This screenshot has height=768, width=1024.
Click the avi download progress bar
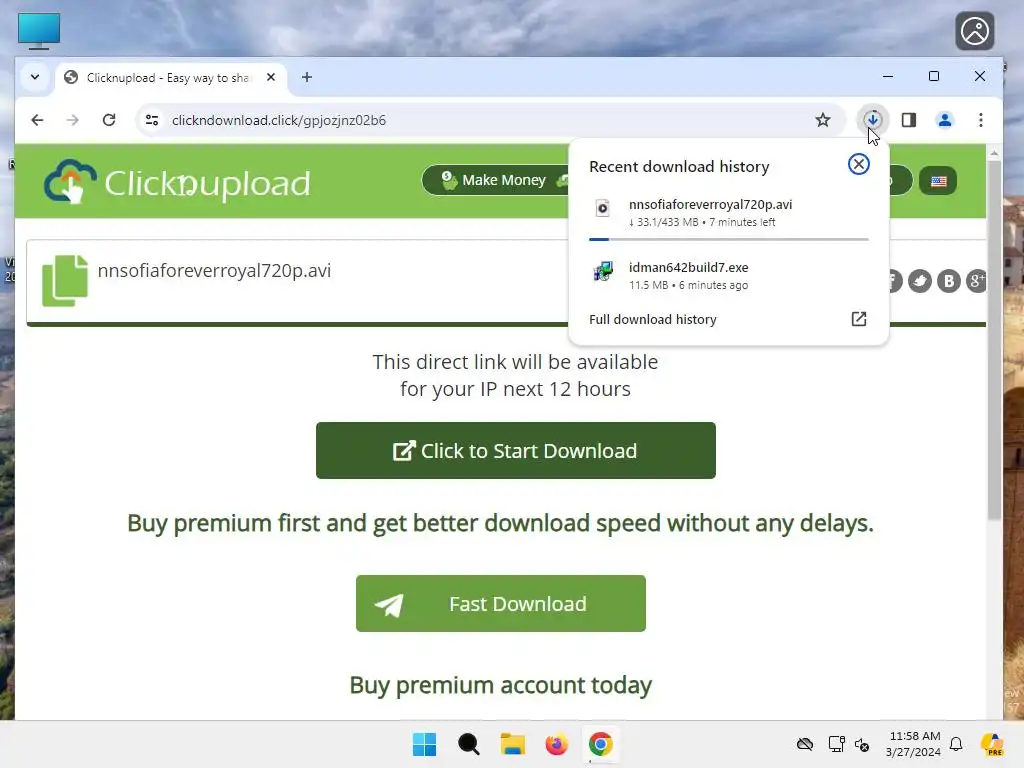tap(728, 240)
